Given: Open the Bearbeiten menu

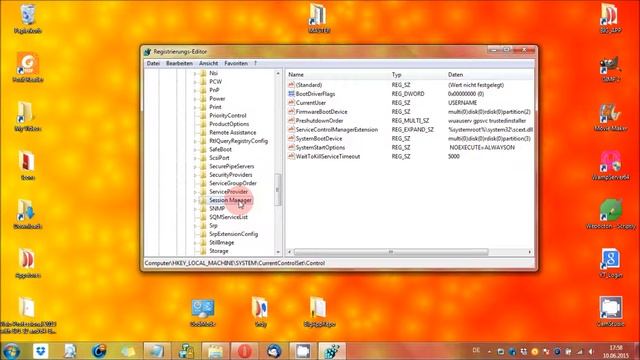Looking at the screenshot, I should (x=179, y=63).
